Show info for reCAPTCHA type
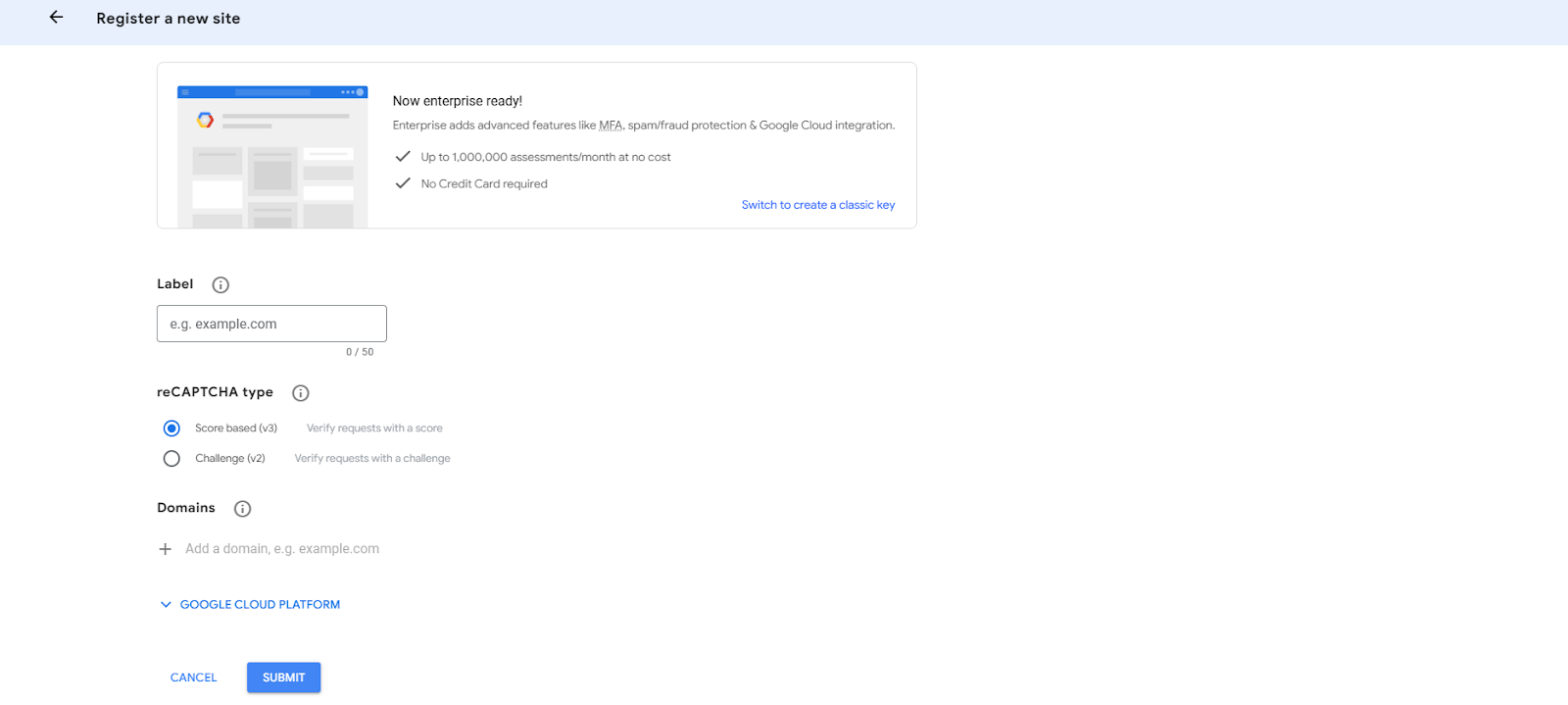1568x705 pixels. pyautogui.click(x=301, y=393)
